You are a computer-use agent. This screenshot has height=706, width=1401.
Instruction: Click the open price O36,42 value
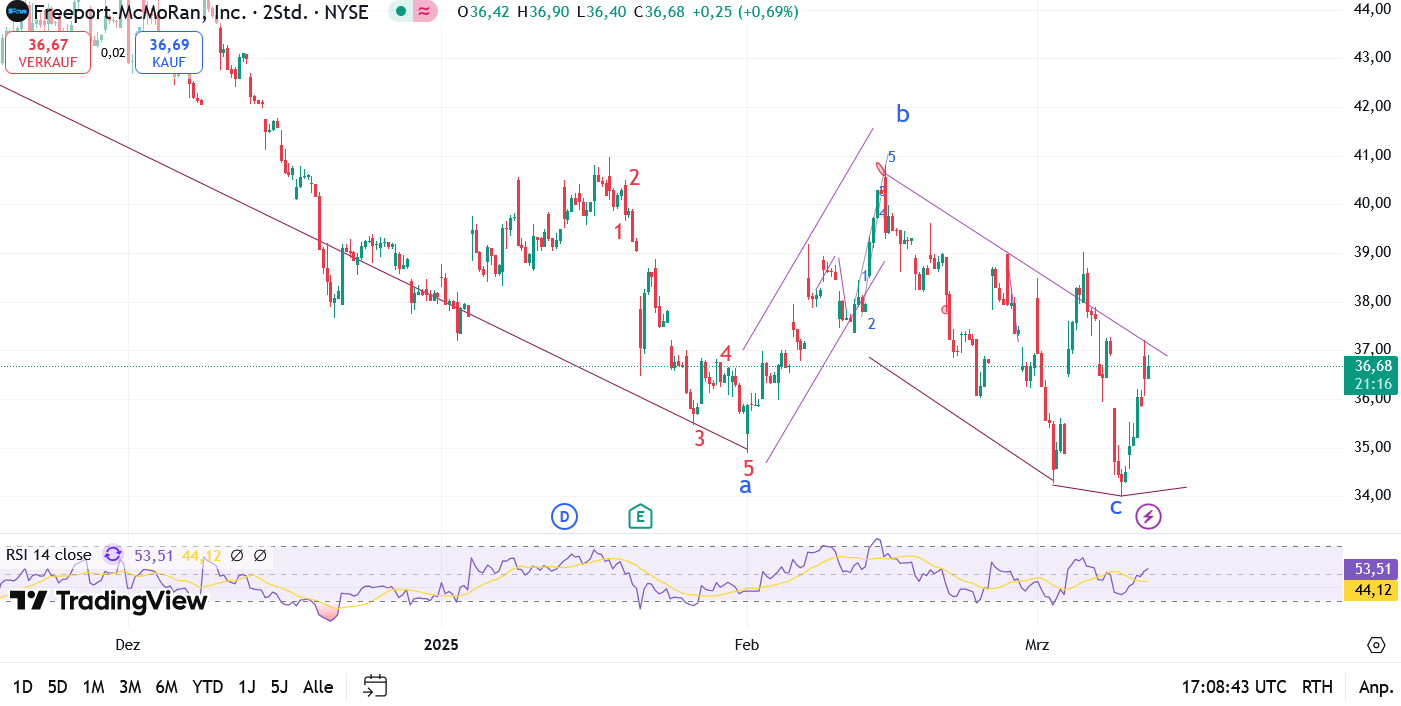[483, 12]
